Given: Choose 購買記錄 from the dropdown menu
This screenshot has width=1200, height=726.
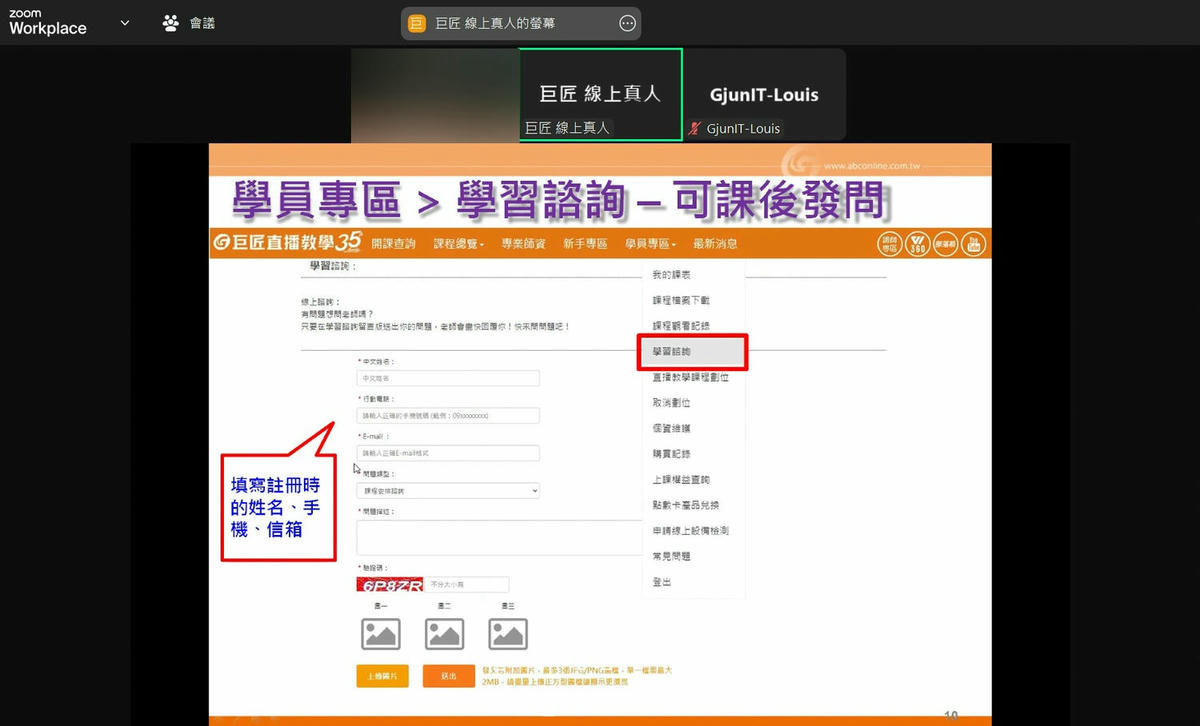Looking at the screenshot, I should [x=671, y=454].
